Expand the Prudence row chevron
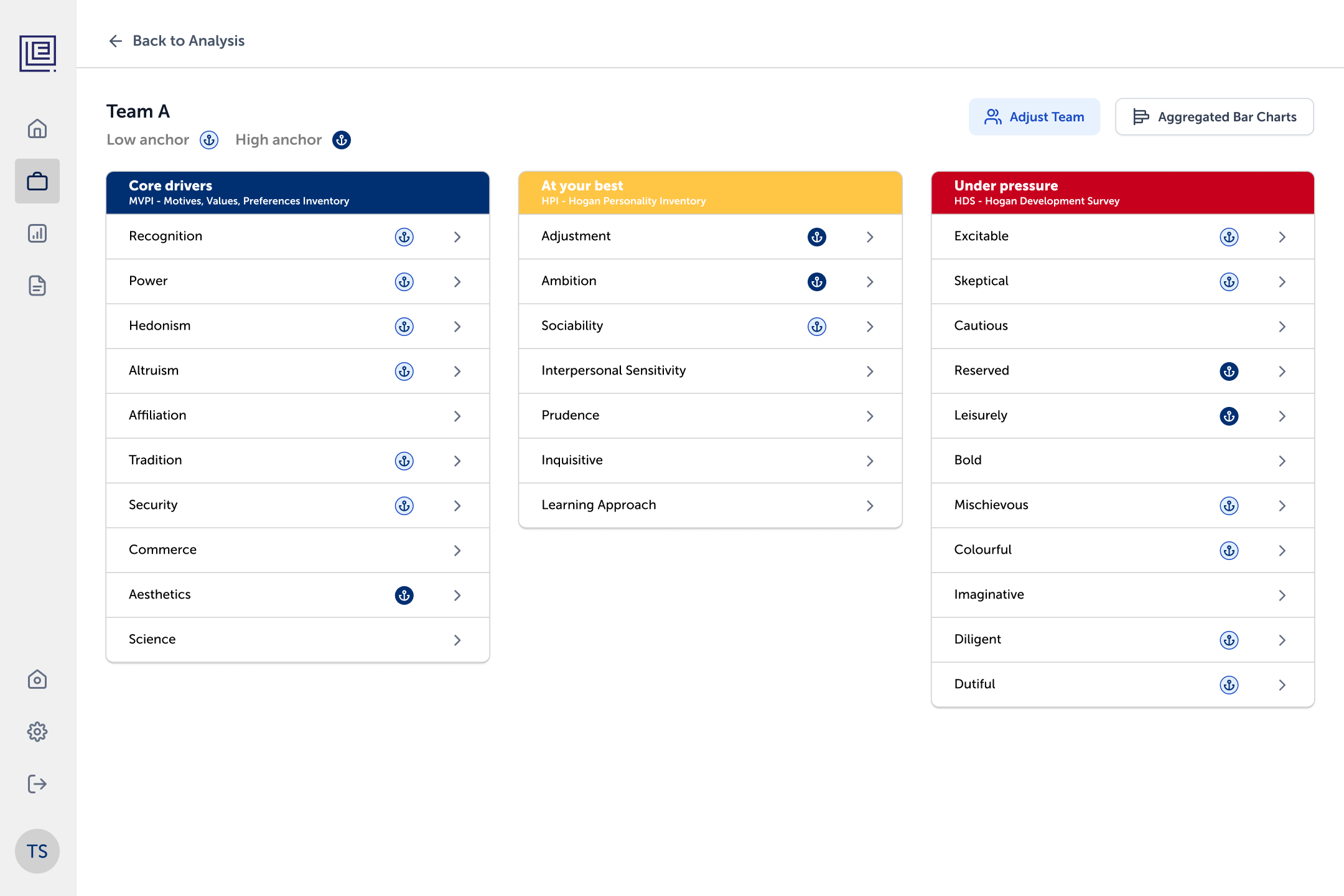The height and width of the screenshot is (896, 1344). click(870, 416)
